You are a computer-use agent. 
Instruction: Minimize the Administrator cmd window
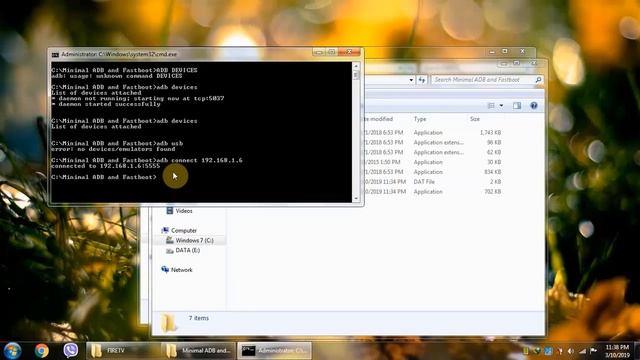(x=319, y=53)
